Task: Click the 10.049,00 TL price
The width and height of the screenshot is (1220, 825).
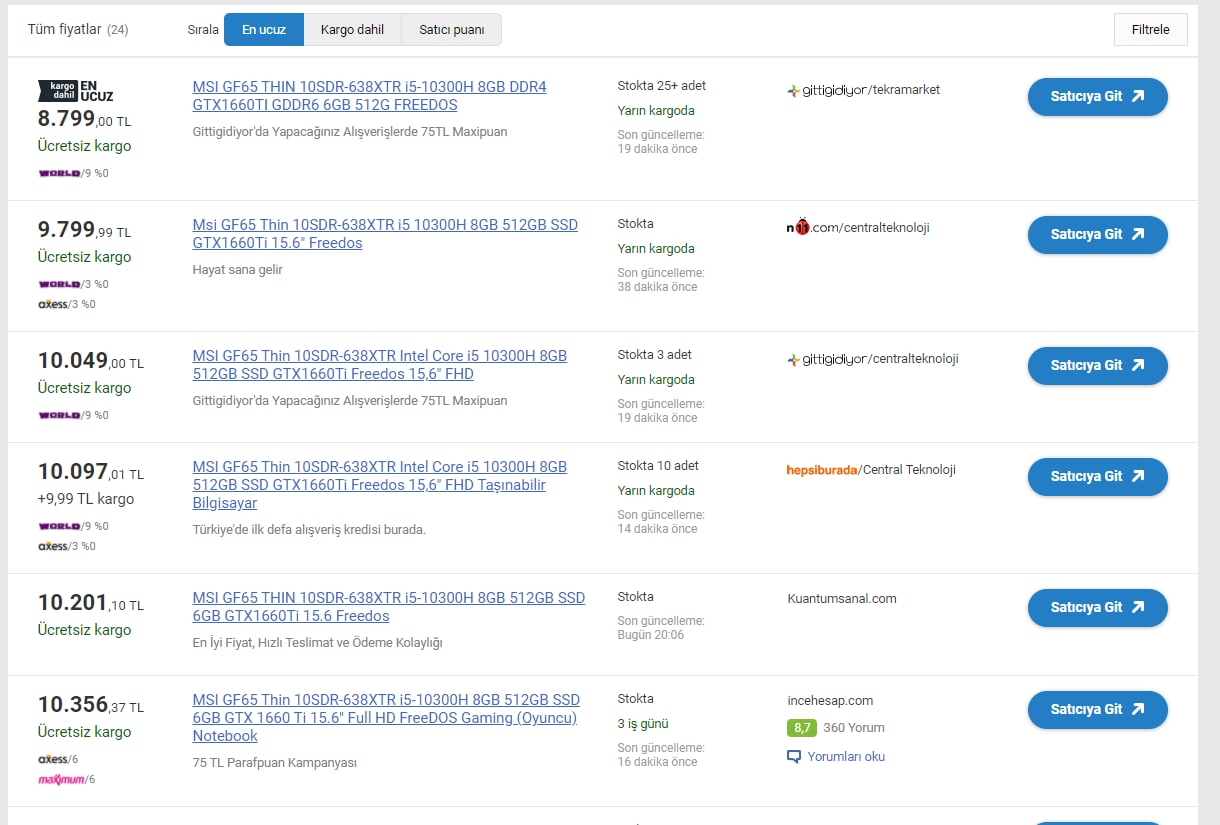Action: click(91, 361)
